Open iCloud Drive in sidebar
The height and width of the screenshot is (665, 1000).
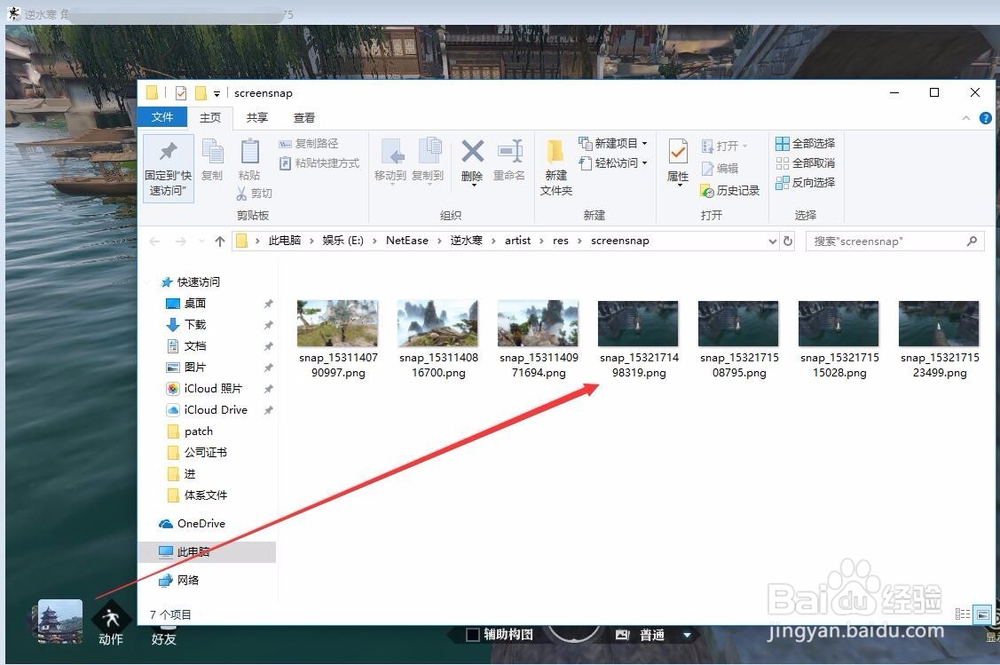[x=207, y=410]
